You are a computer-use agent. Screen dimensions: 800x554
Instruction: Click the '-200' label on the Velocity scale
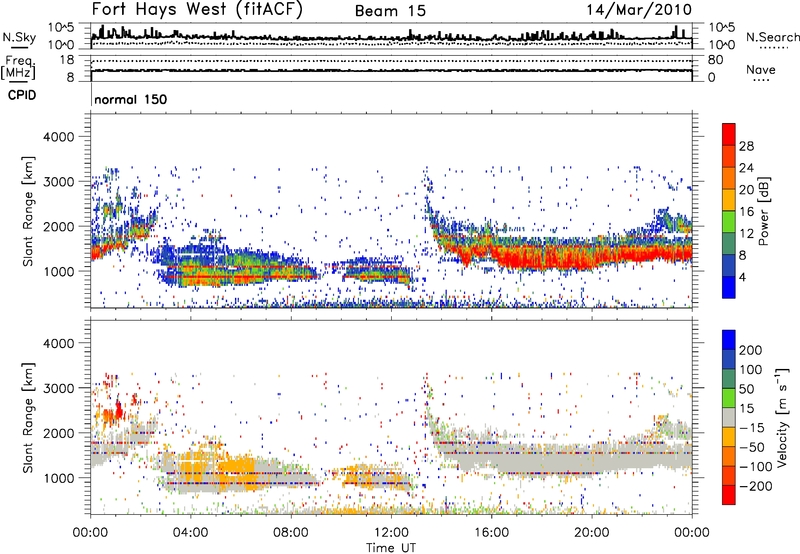(755, 486)
